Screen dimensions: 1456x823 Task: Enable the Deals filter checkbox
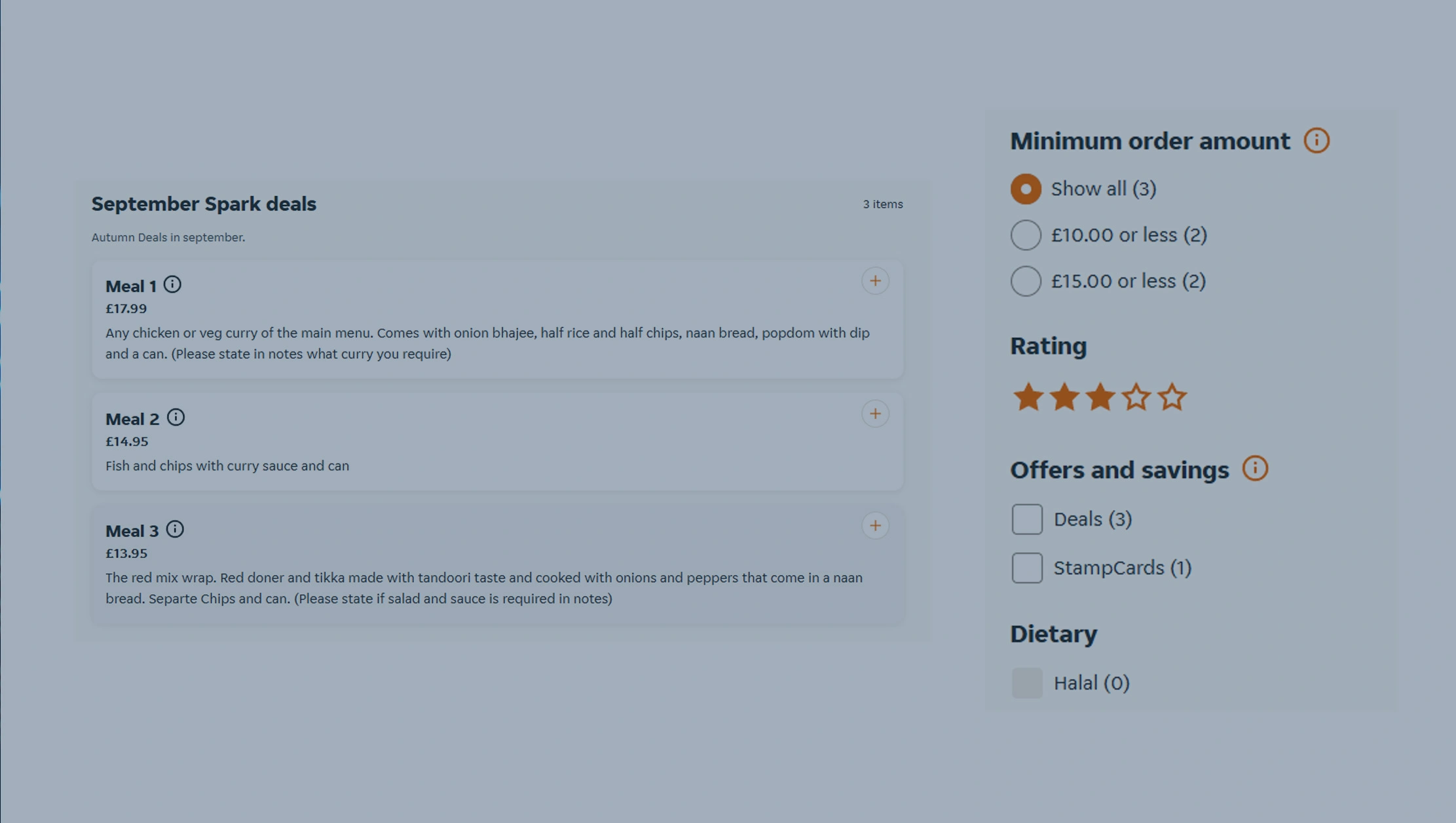[x=1026, y=519]
